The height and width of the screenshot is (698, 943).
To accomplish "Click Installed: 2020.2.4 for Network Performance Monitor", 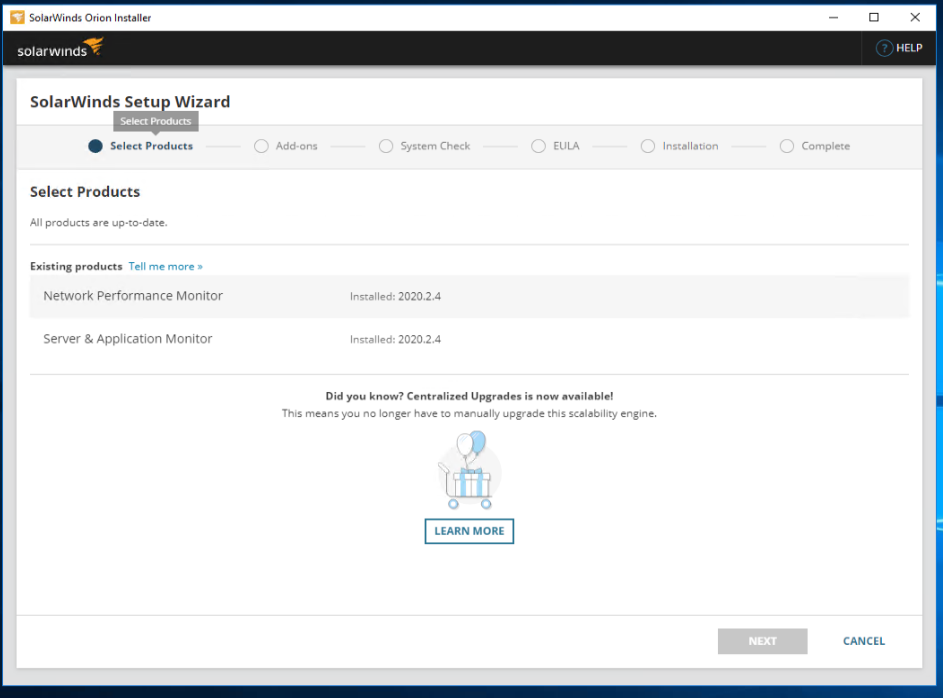I will (395, 296).
